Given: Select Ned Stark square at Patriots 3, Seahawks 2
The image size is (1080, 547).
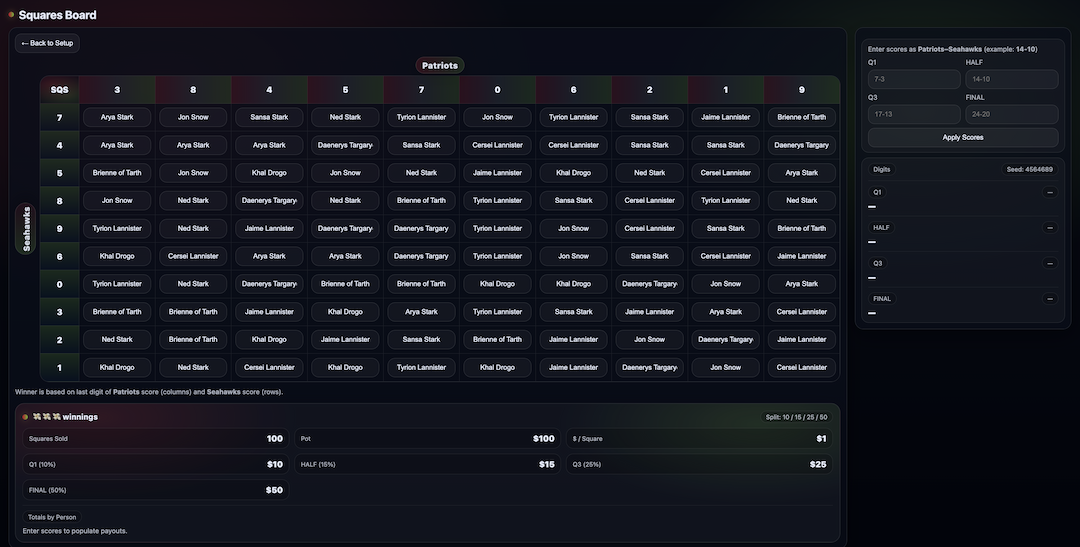Looking at the screenshot, I should [x=117, y=339].
